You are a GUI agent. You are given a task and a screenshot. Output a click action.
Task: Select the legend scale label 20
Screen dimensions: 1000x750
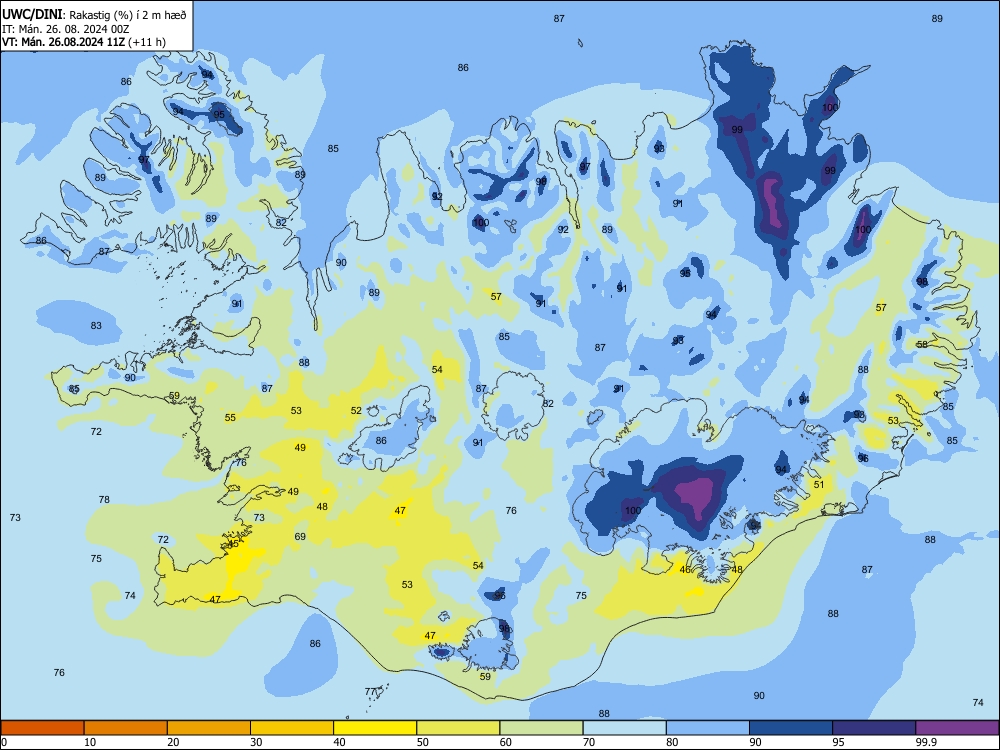[173, 742]
